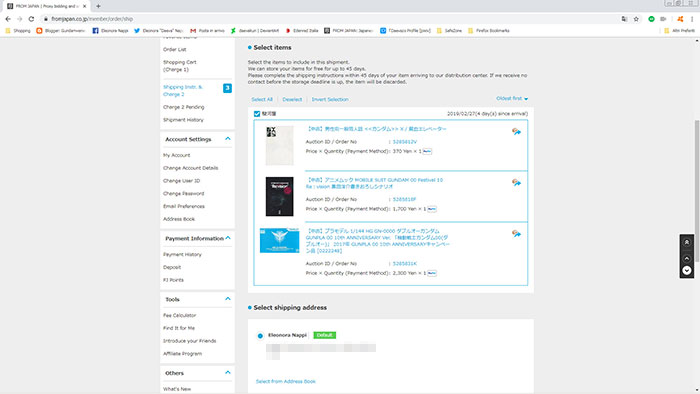Open Shopping Cart (Charge 1) in sidebar
Image resolution: width=700 pixels, height=394 pixels.
pos(180,66)
